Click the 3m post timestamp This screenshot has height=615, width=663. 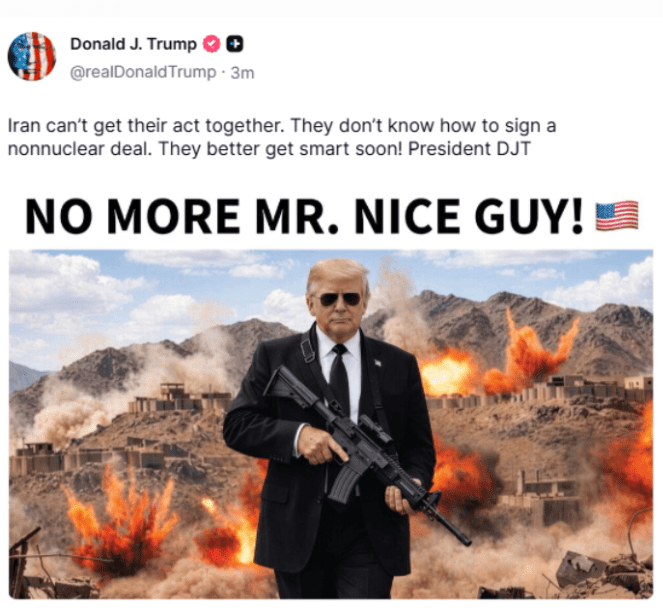click(242, 73)
